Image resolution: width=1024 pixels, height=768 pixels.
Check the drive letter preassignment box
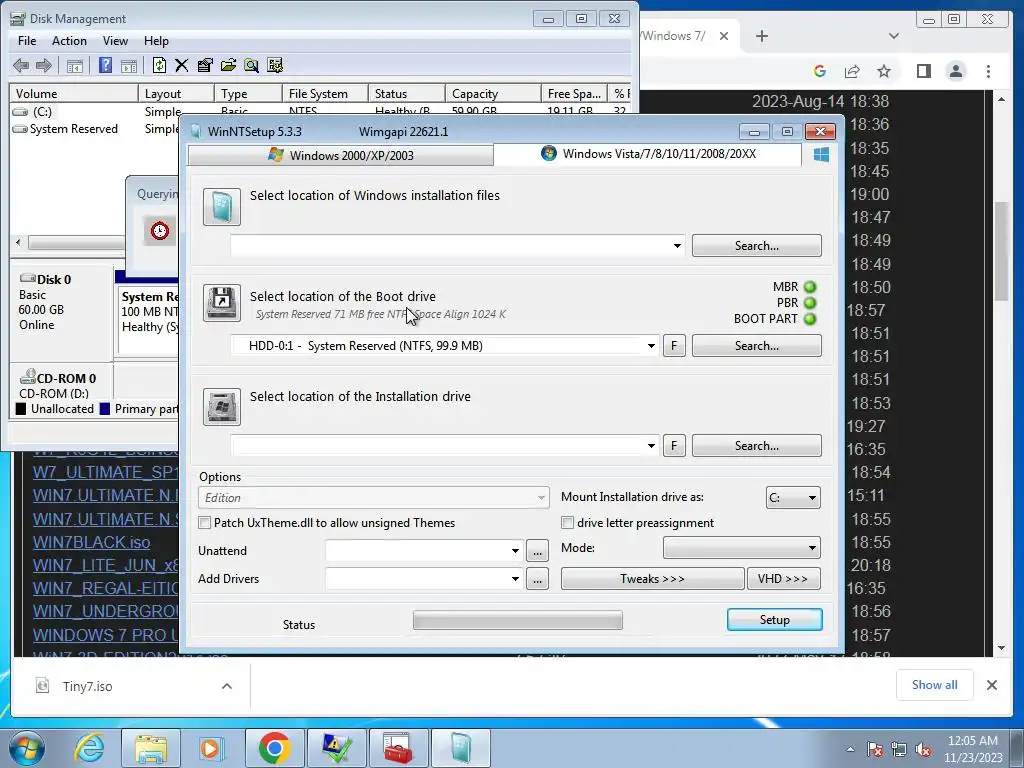tap(568, 523)
